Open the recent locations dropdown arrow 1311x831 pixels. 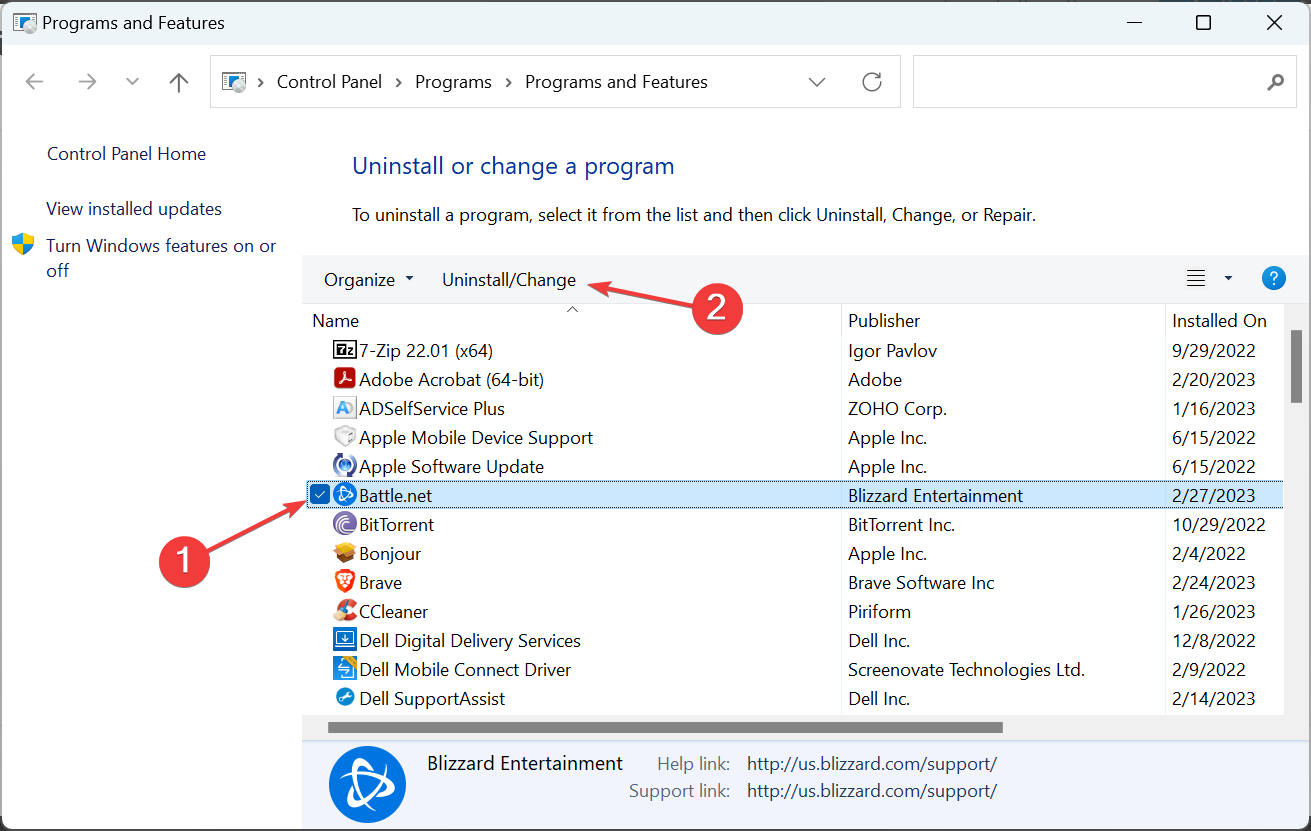(132, 82)
